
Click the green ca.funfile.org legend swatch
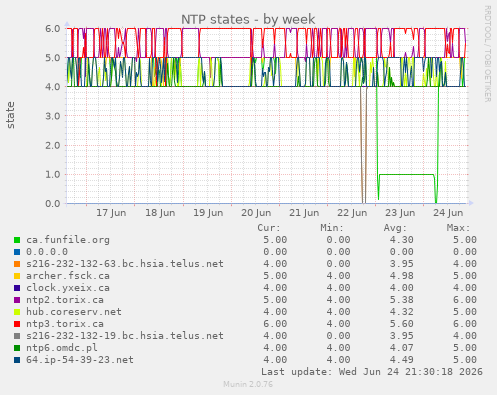click(17, 240)
